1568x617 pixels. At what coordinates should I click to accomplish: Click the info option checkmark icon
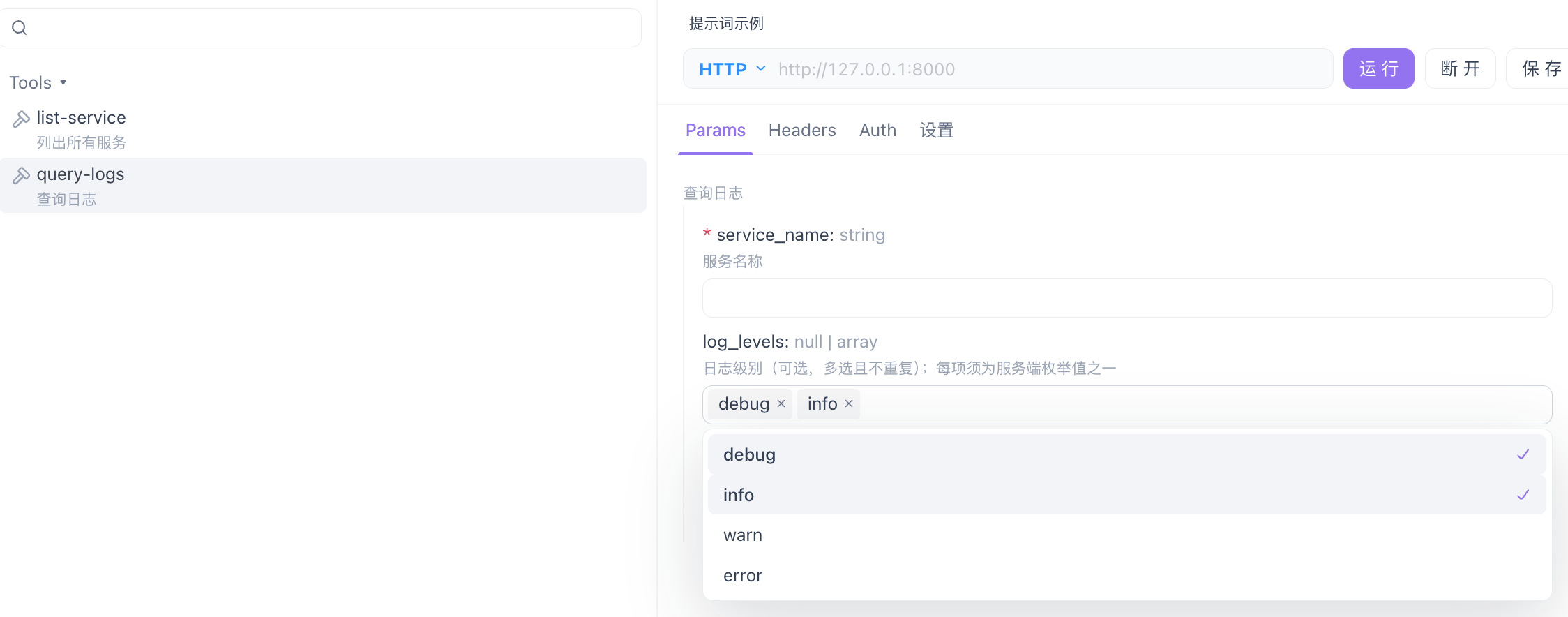point(1523,495)
